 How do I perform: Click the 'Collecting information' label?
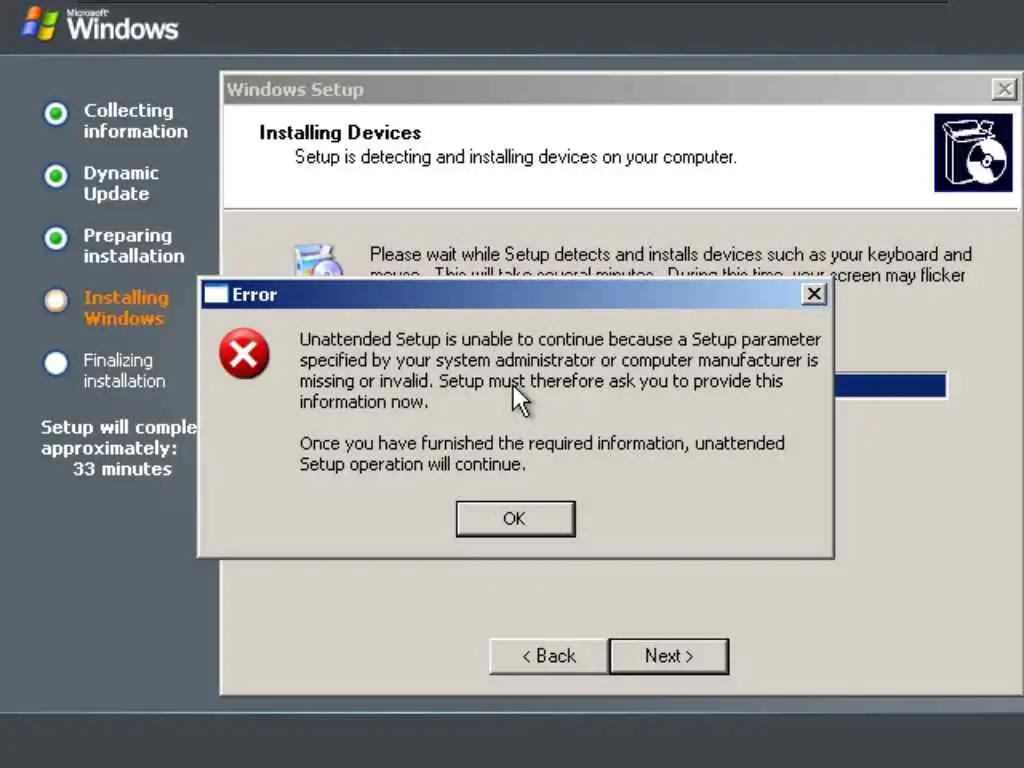click(x=135, y=121)
